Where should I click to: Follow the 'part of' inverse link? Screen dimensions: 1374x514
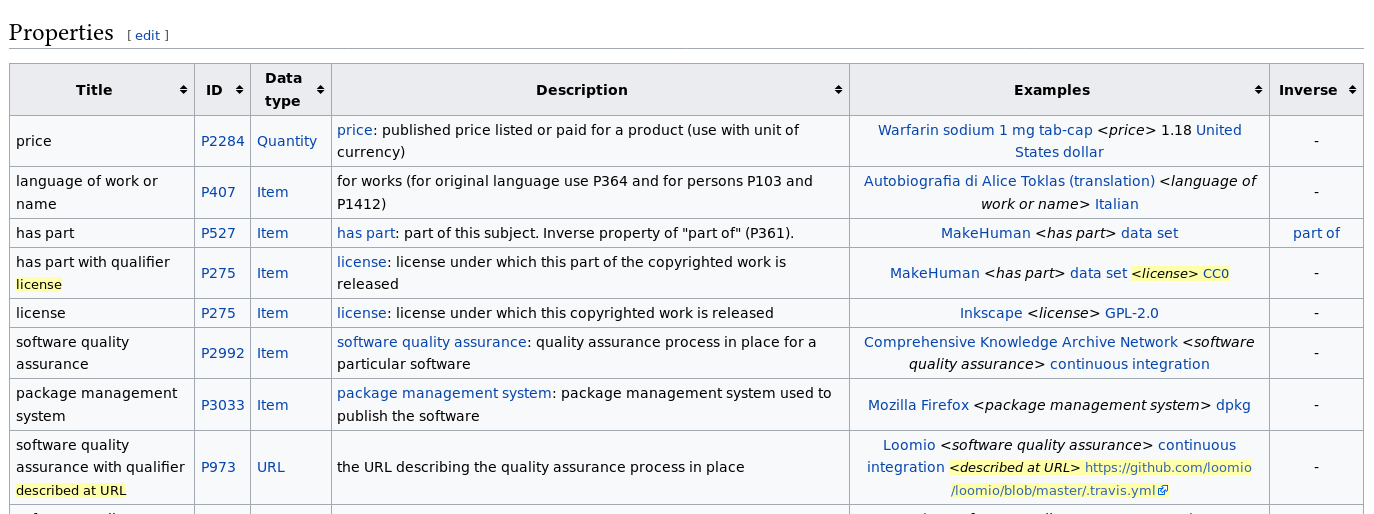tap(1315, 233)
